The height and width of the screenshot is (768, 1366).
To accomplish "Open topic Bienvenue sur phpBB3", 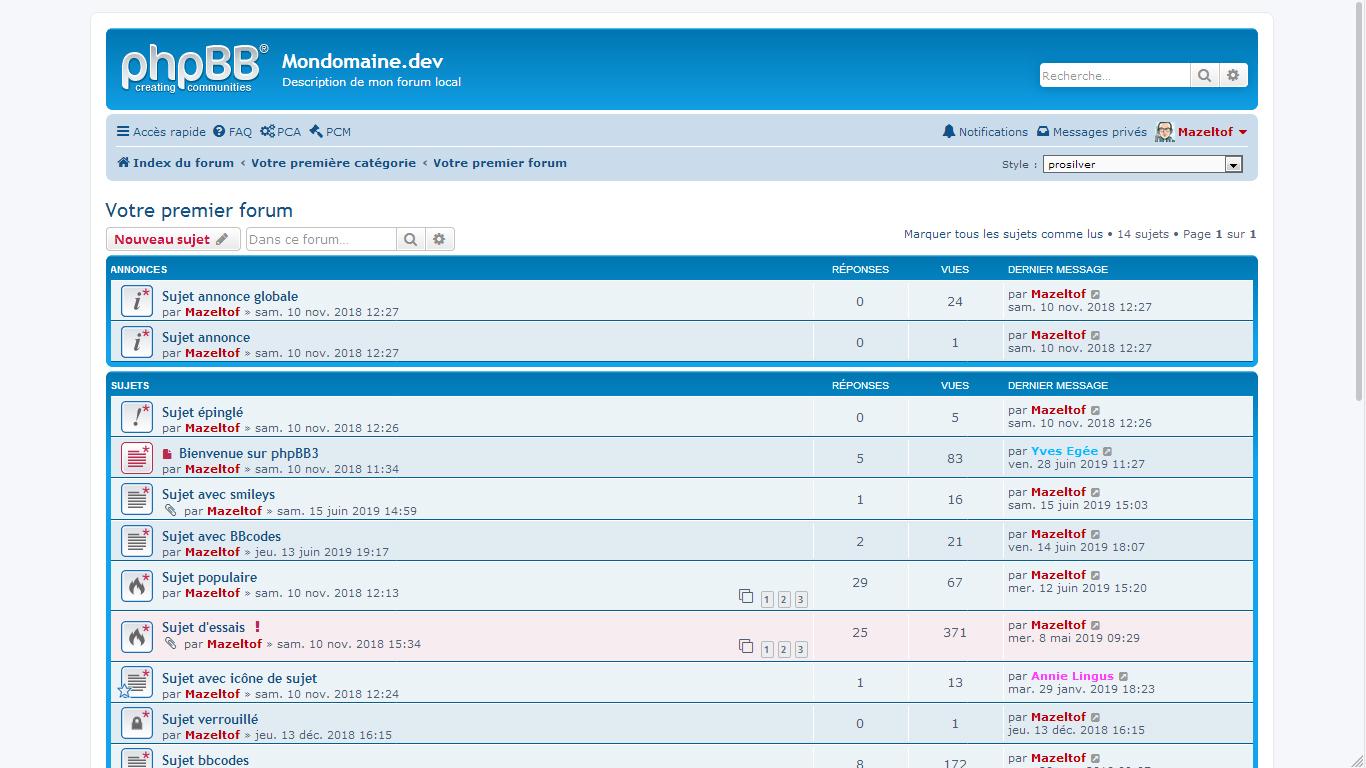I will (x=249, y=453).
